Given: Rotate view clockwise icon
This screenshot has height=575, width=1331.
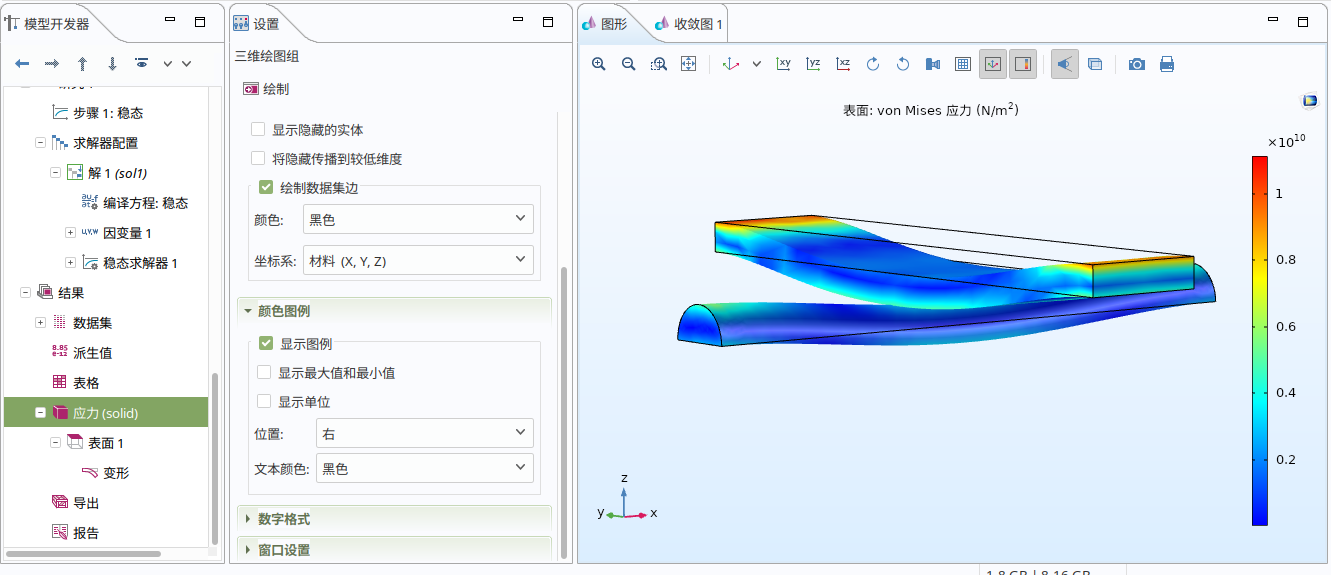Looking at the screenshot, I should point(873,64).
